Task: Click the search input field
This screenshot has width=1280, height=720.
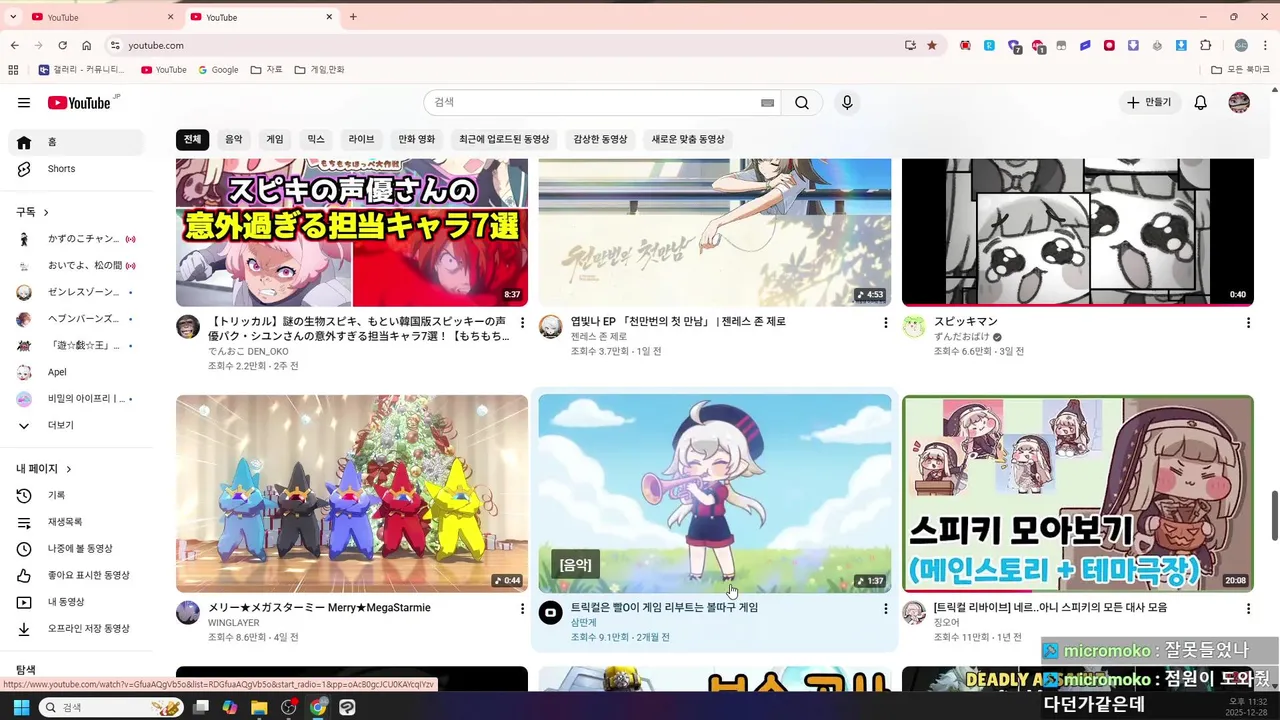Action: tap(595, 103)
